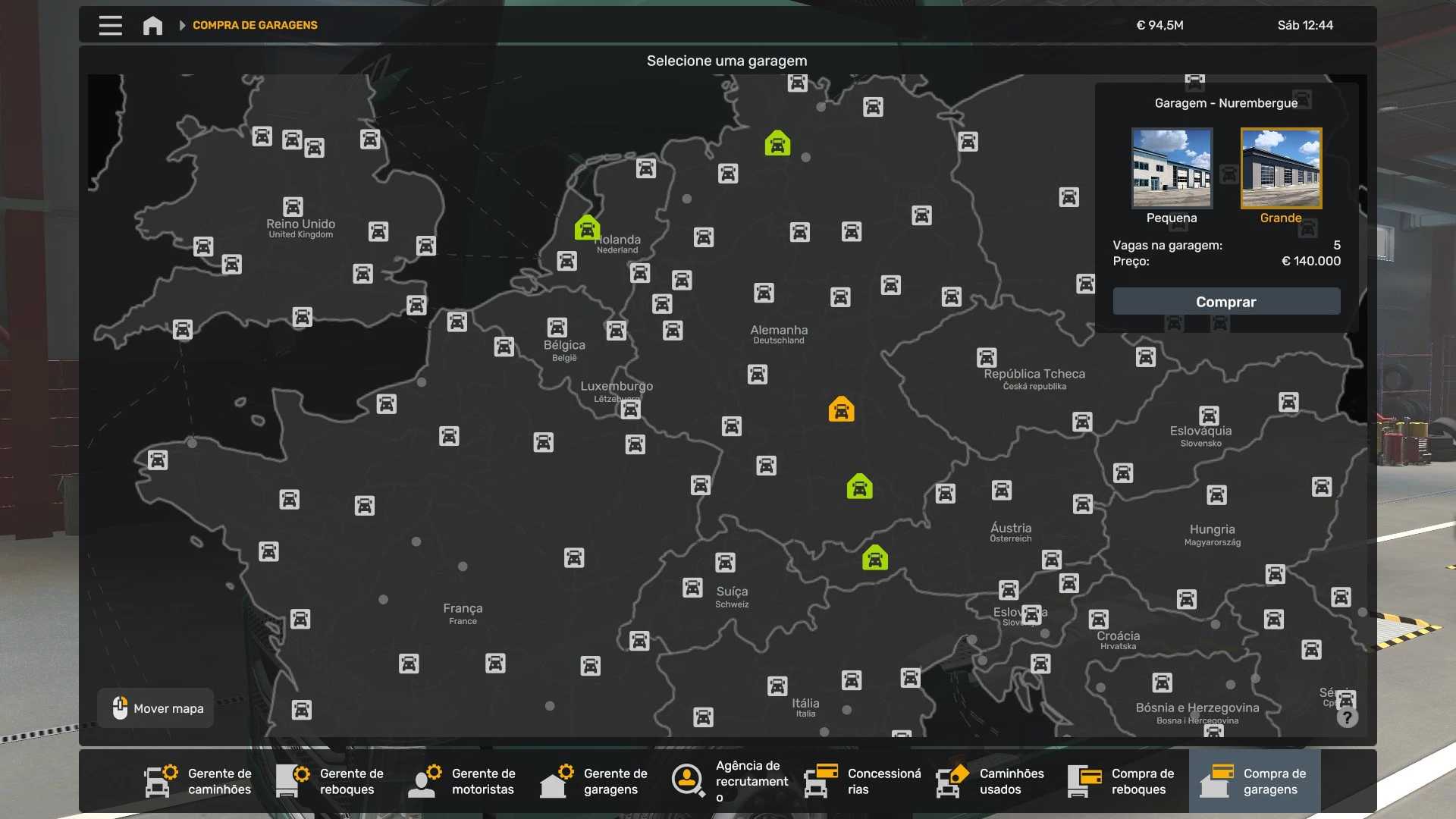Open the hamburger main menu
1456x819 pixels.
pyautogui.click(x=110, y=25)
